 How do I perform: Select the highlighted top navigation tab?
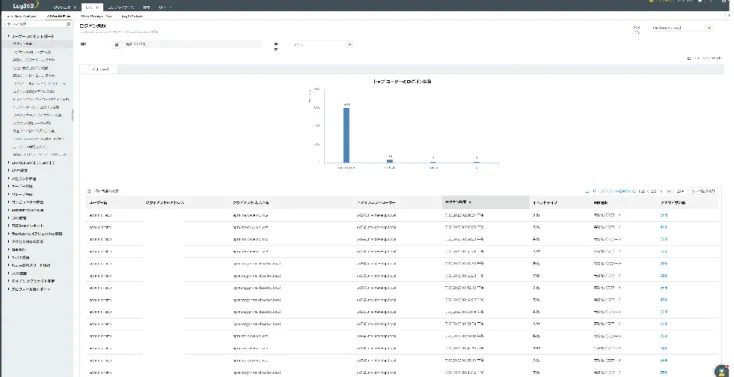pos(92,7)
